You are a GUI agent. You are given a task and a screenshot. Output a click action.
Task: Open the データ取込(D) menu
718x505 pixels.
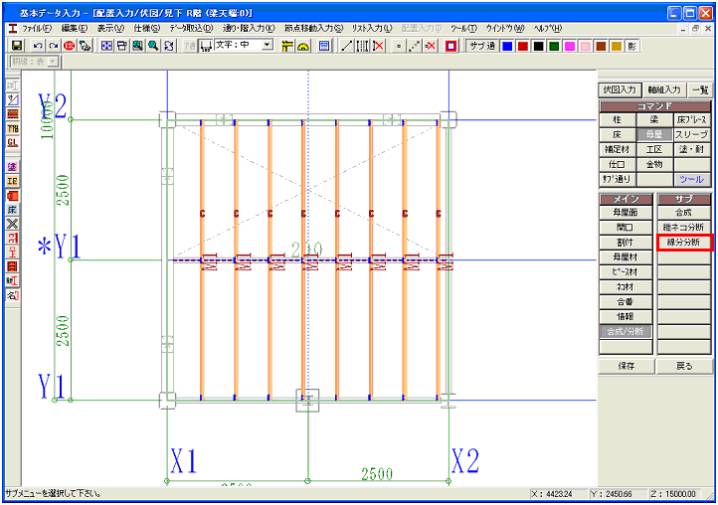click(191, 28)
